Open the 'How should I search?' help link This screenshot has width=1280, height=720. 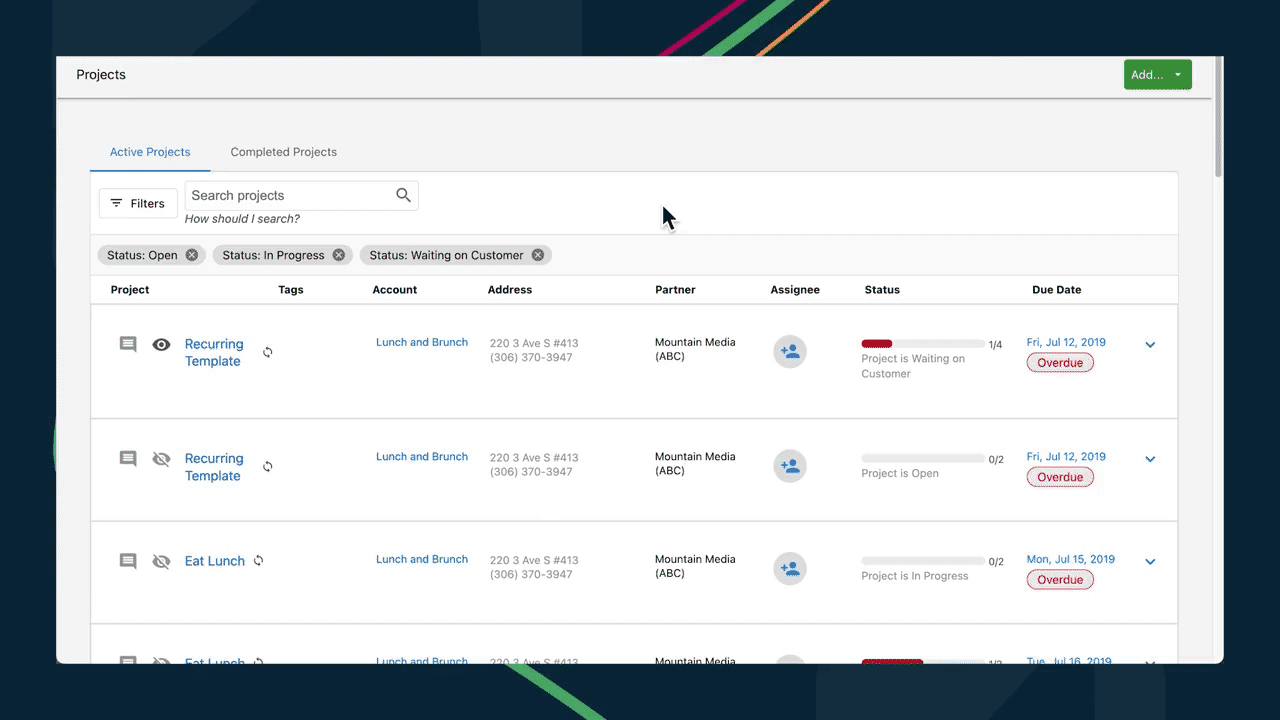point(242,218)
